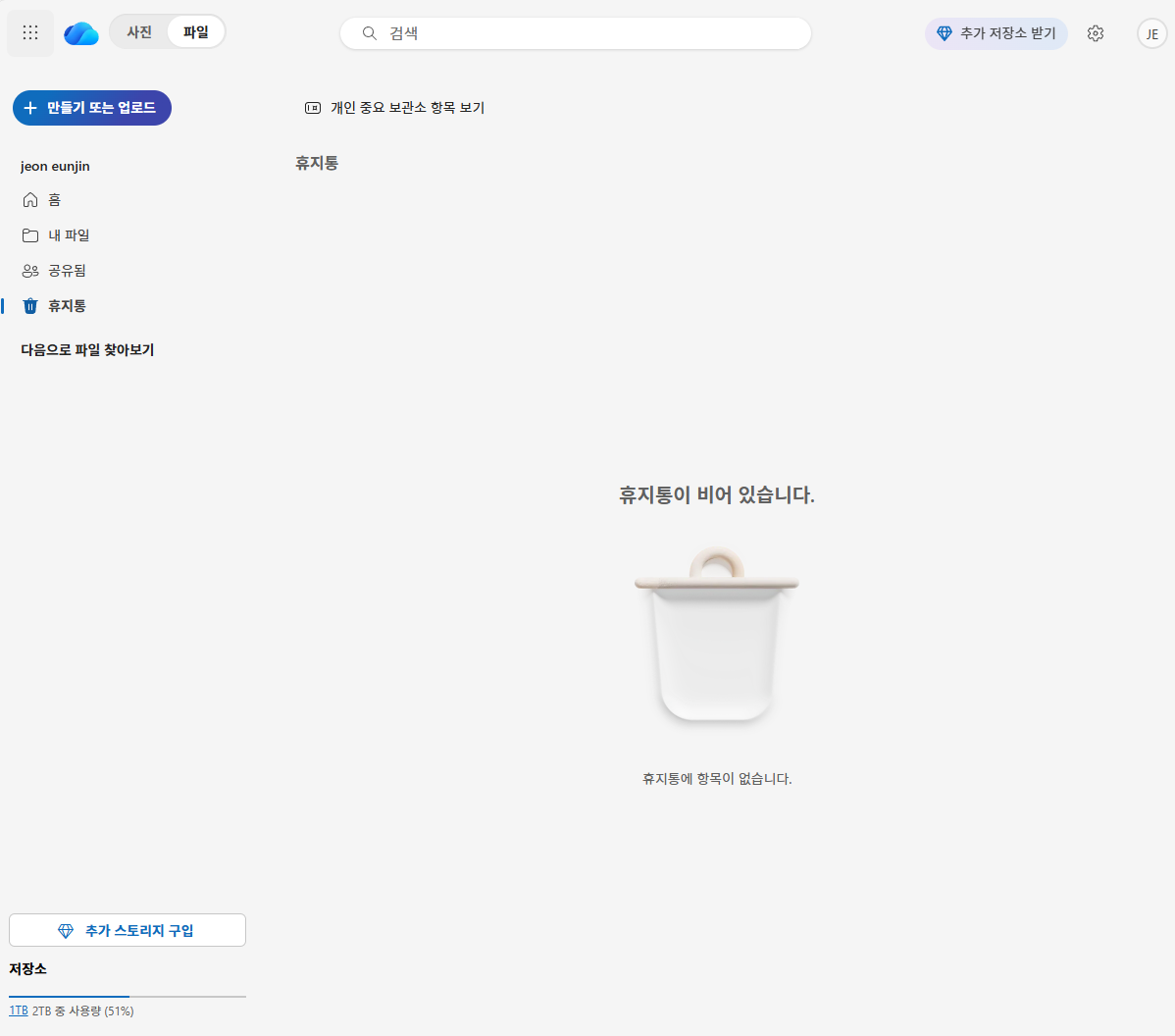This screenshot has width=1175, height=1036.
Task: Click the 휴지통 page title
Action: coord(316,163)
